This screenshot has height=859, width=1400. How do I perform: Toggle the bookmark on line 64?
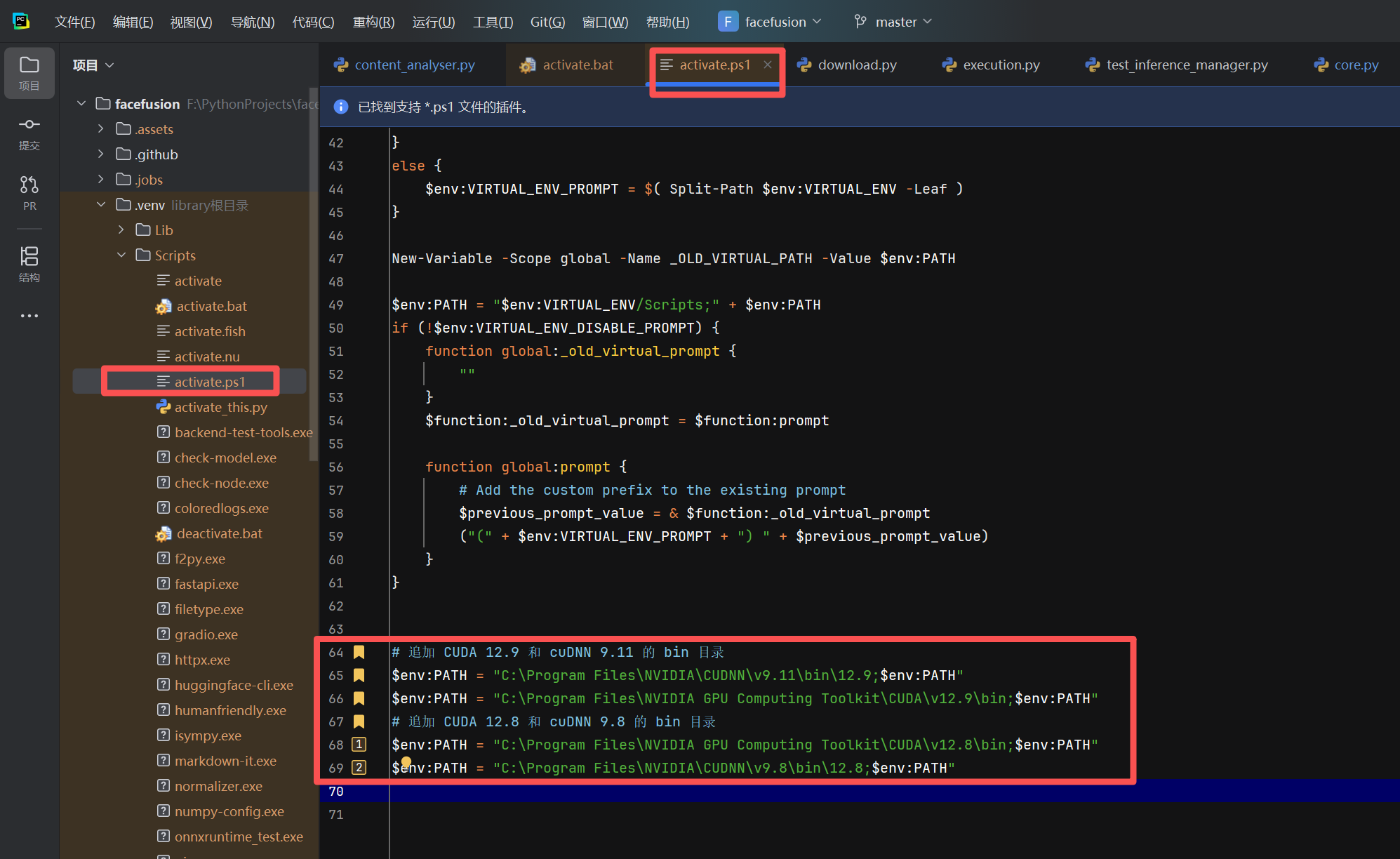pos(359,651)
